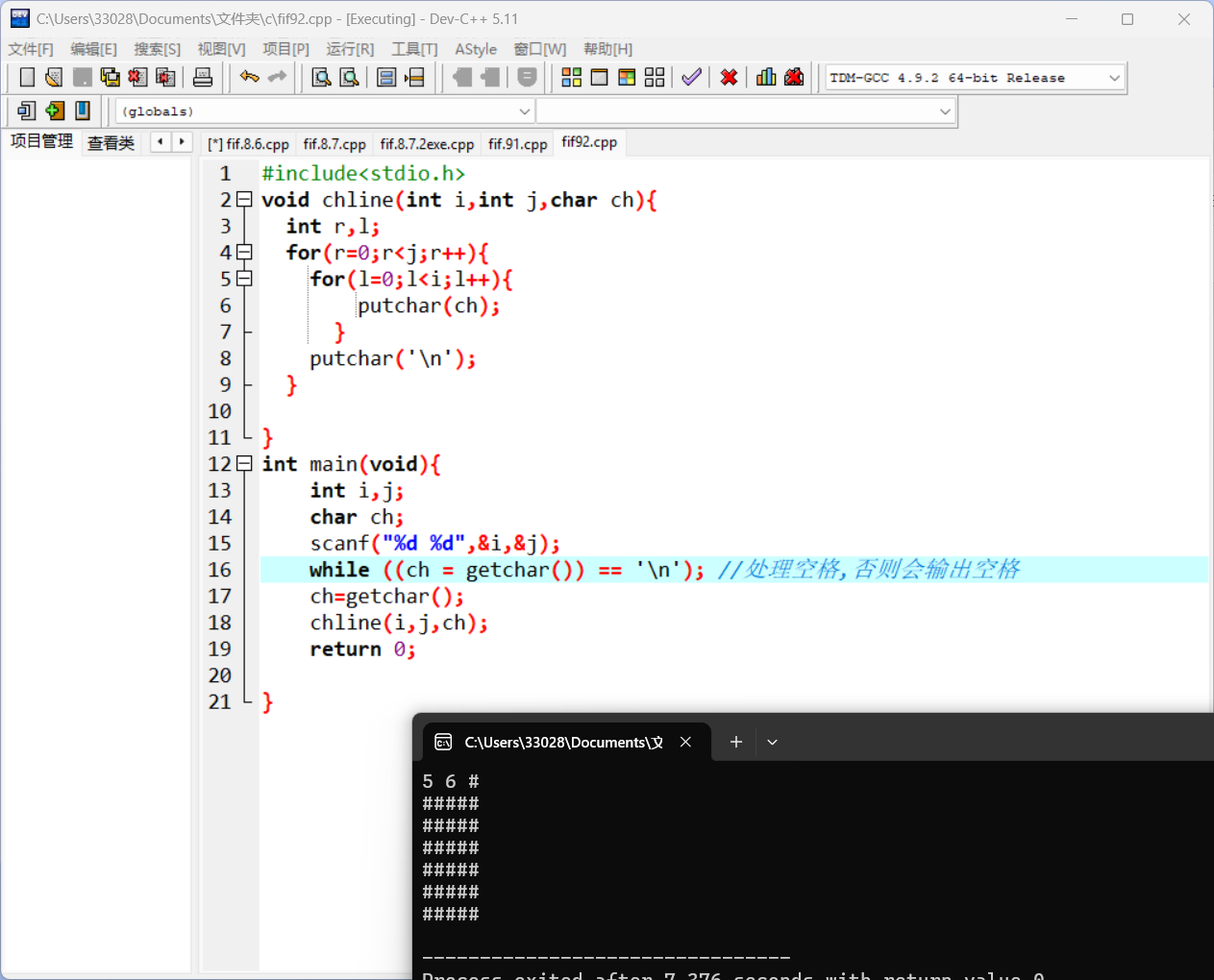Create a new source file
Image resolution: width=1214 pixels, height=980 pixels.
click(x=27, y=78)
